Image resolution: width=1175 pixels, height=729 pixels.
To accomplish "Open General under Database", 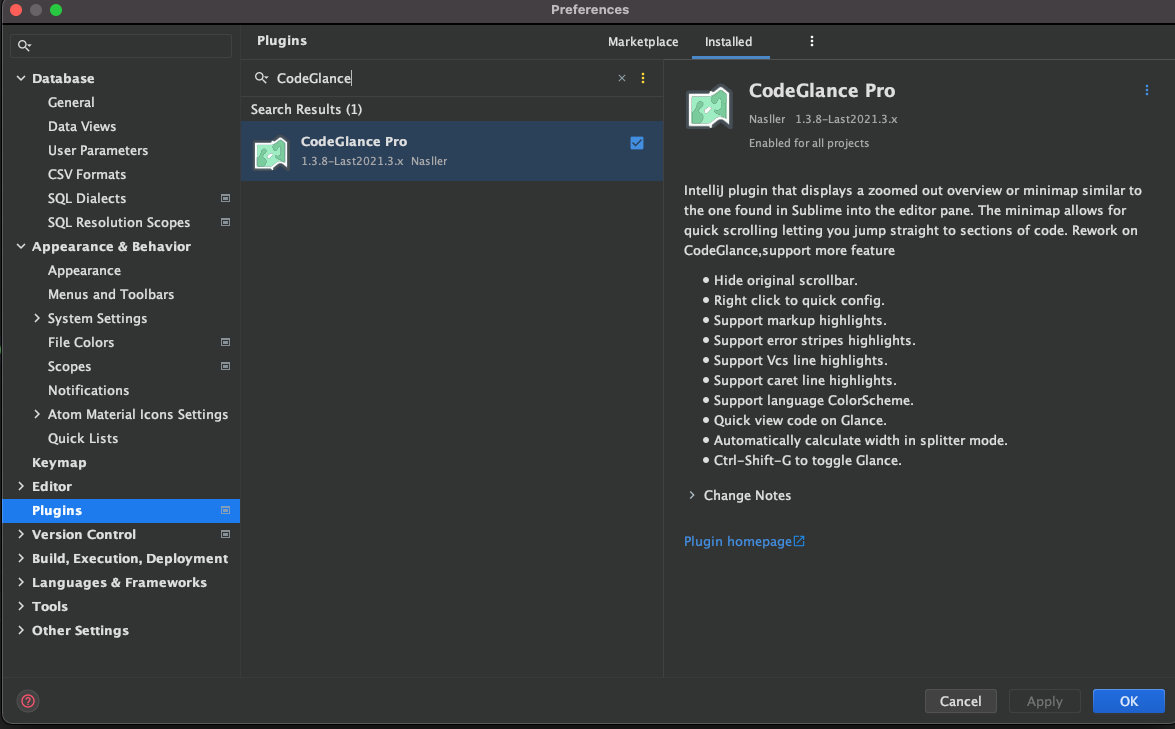I will click(71, 102).
